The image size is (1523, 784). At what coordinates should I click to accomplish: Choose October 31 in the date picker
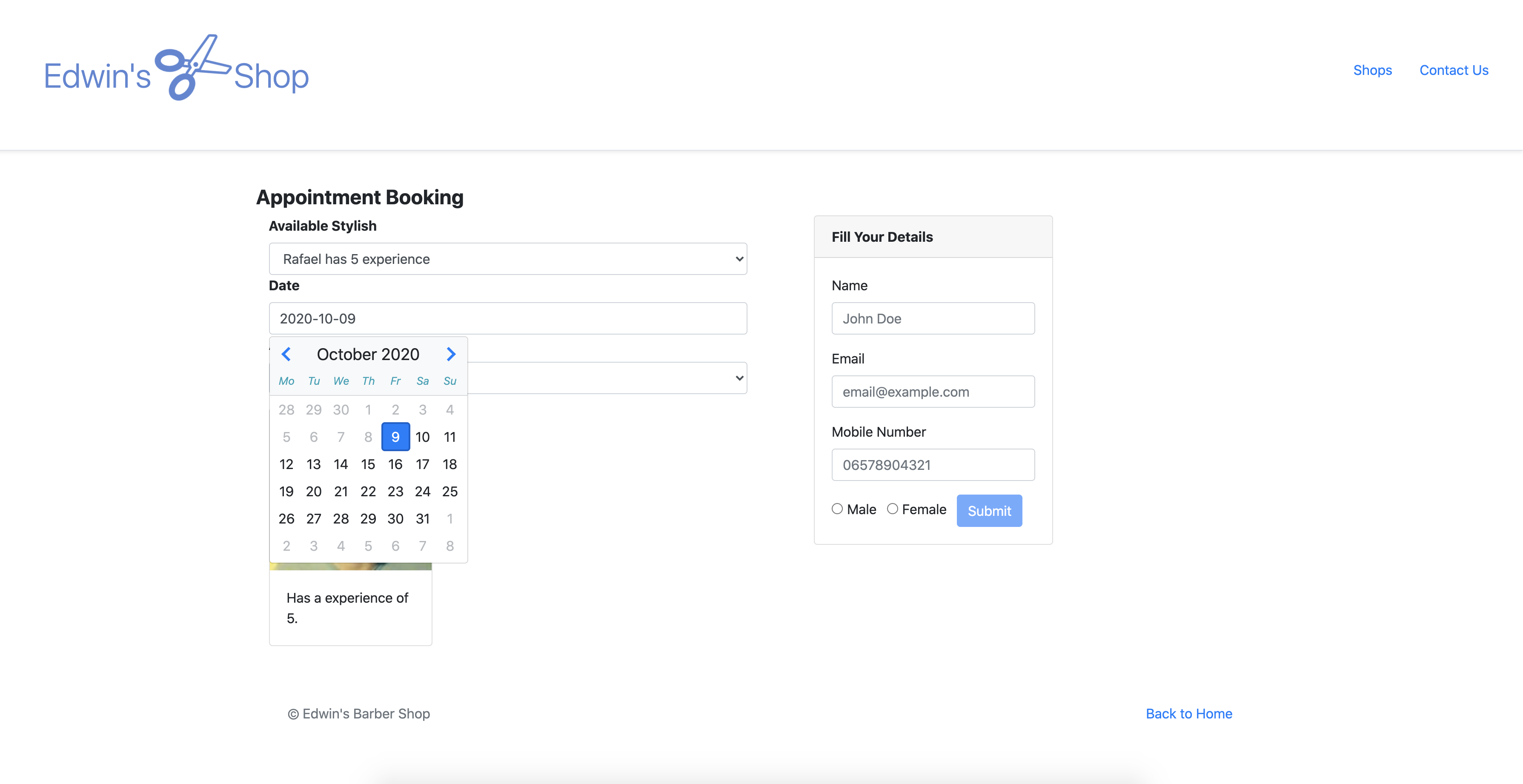(x=422, y=518)
